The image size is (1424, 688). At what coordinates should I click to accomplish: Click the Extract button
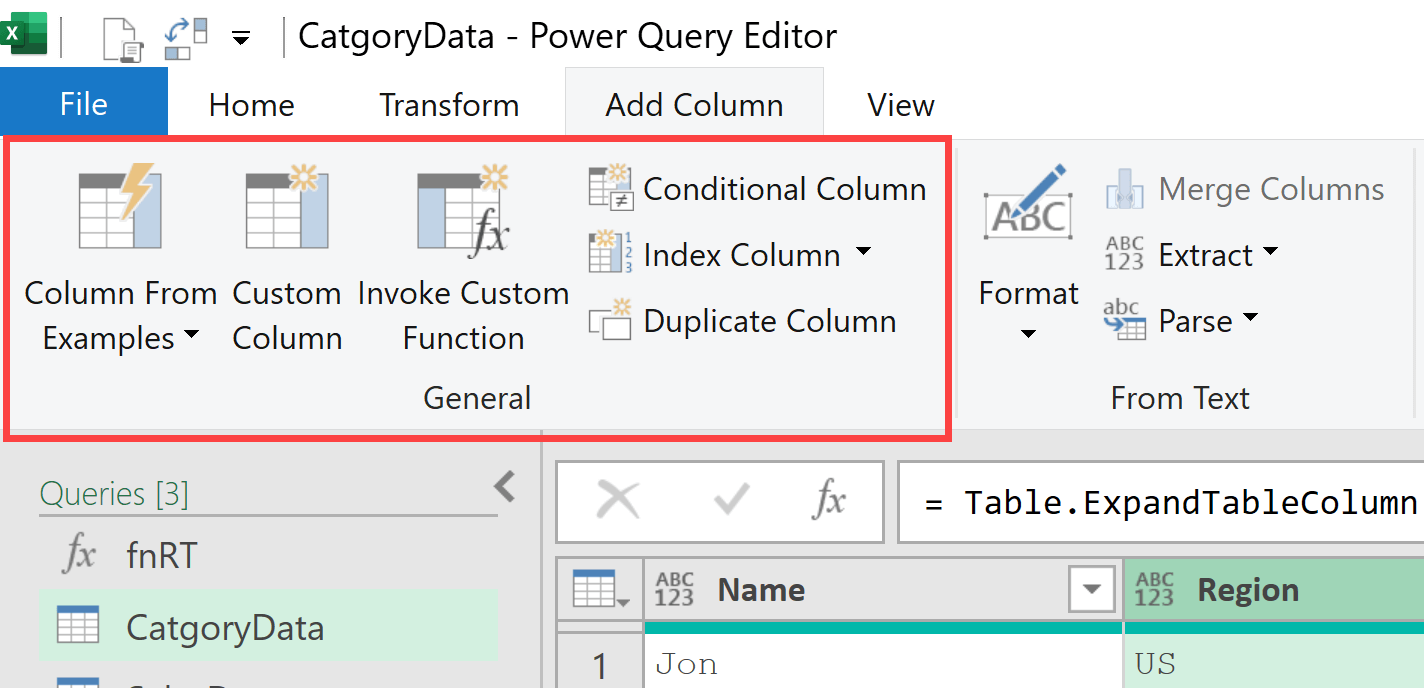tap(1178, 254)
